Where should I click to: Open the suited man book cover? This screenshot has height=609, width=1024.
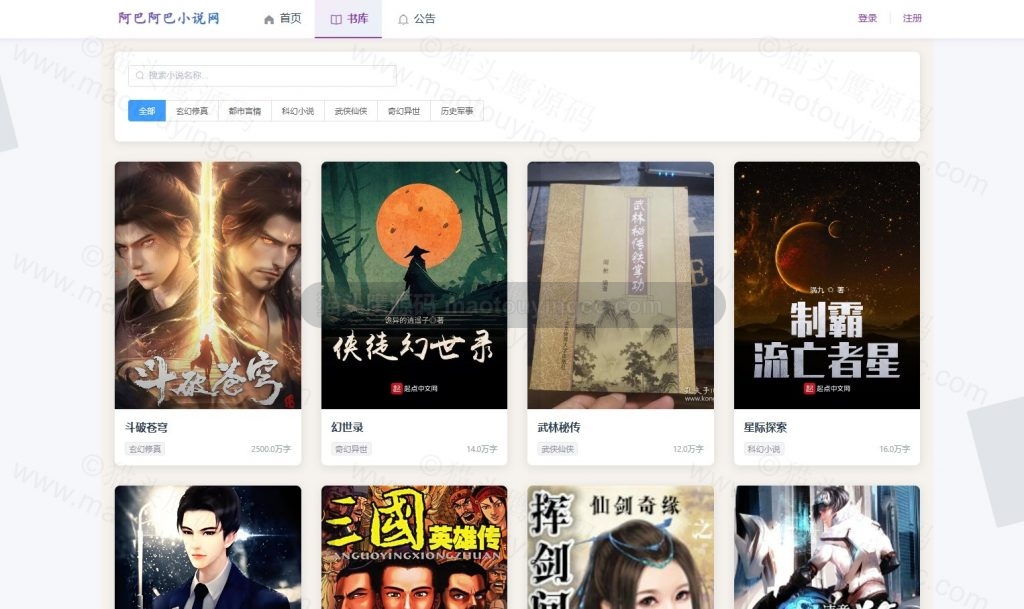point(208,547)
